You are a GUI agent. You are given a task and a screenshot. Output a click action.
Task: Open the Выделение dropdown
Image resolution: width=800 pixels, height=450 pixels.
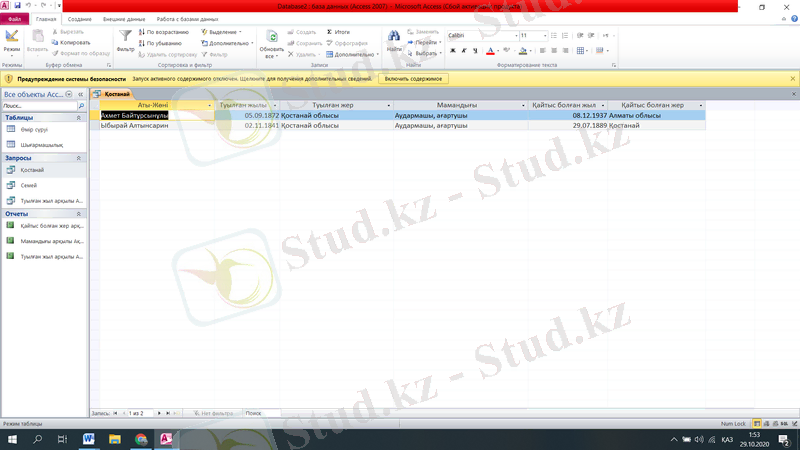(222, 32)
